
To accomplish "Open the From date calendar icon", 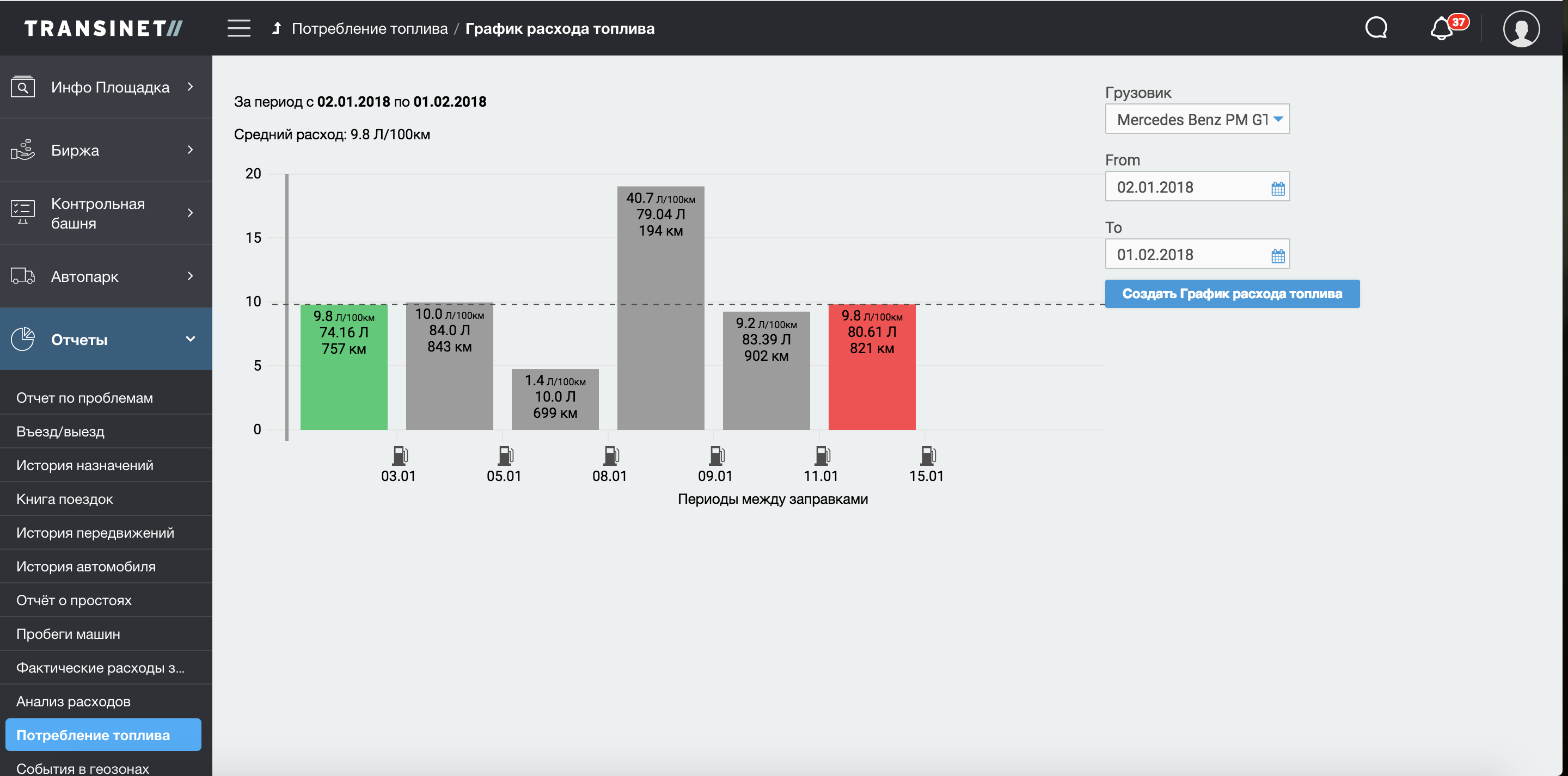I will (x=1278, y=189).
